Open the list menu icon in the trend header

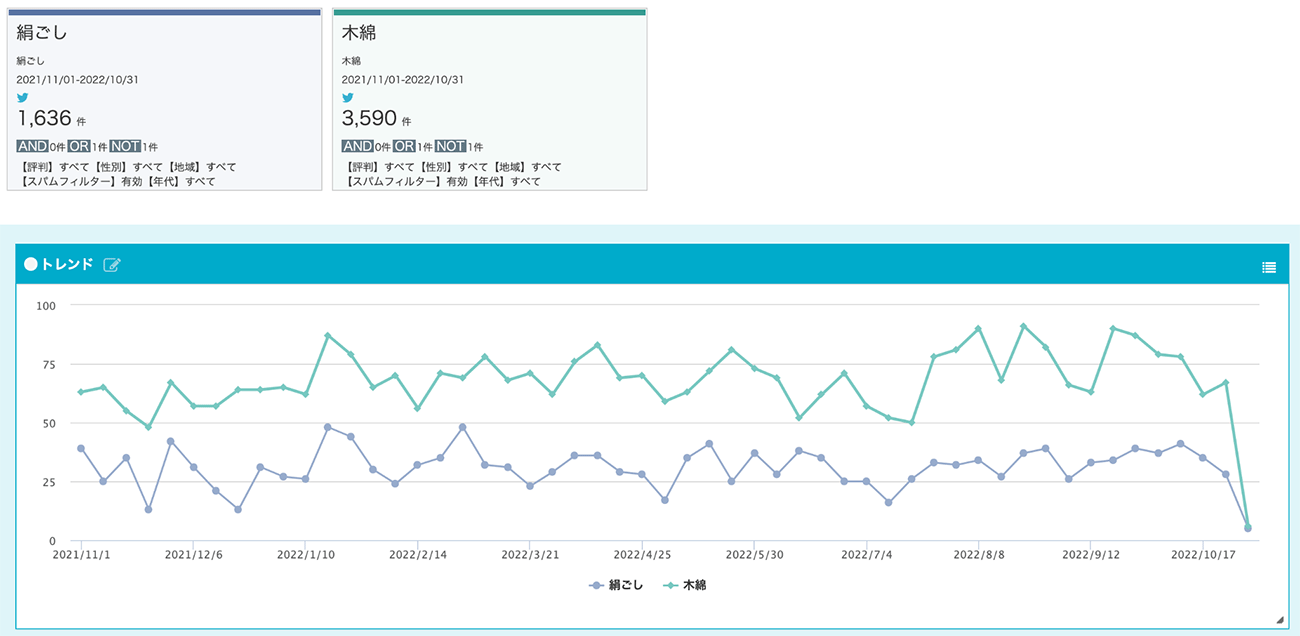tap(1269, 267)
